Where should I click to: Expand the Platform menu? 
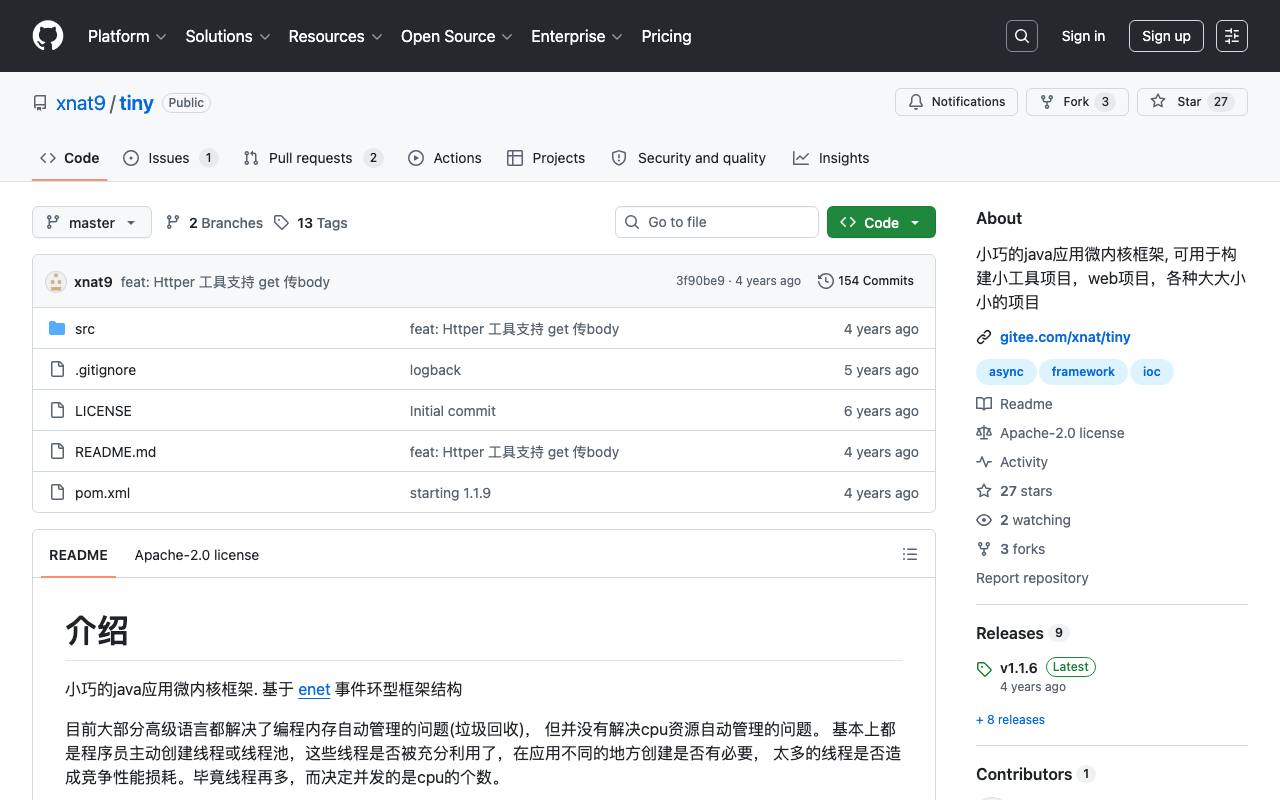click(x=127, y=36)
